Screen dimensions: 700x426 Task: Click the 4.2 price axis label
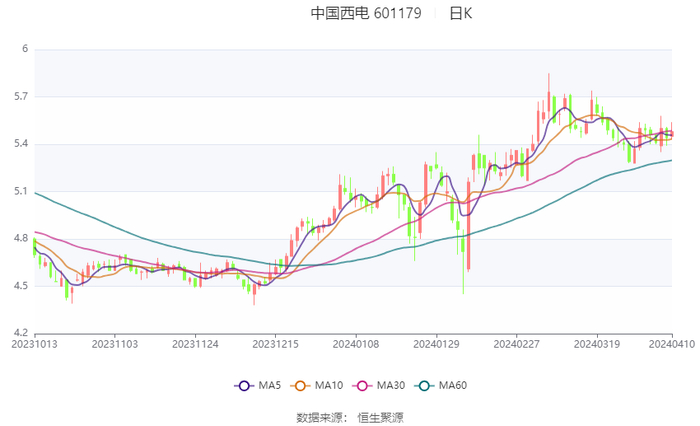click(21, 333)
